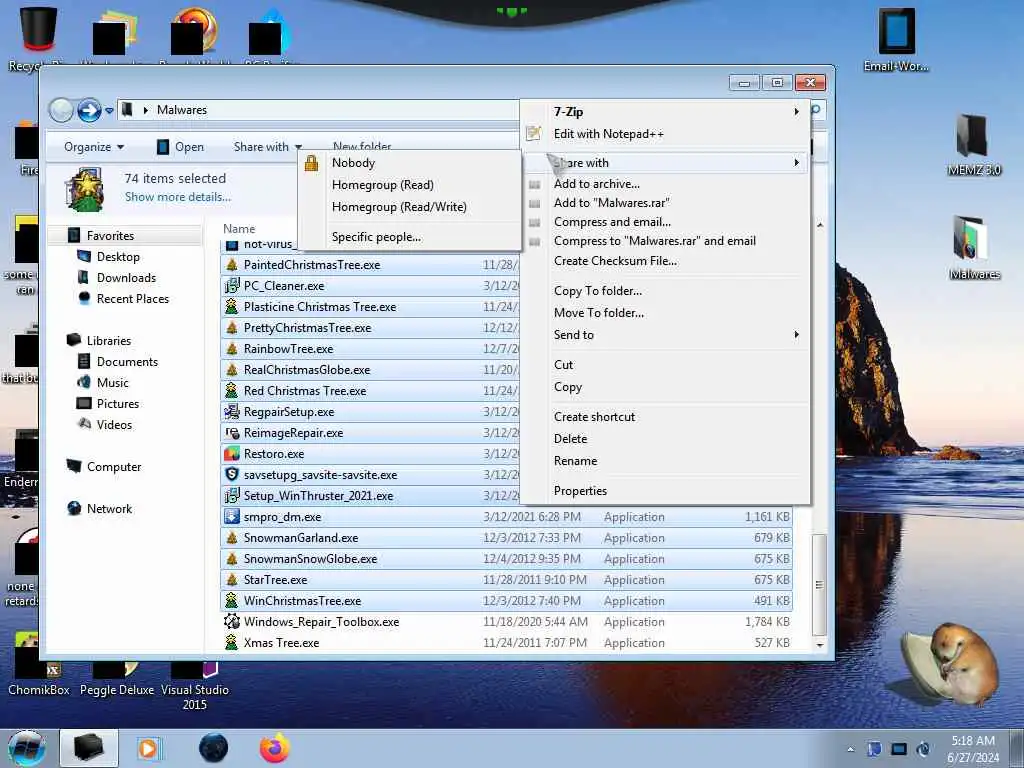The image size is (1024, 768).
Task: Open the MEMZ 3.0 desktop folder
Action: point(973,144)
